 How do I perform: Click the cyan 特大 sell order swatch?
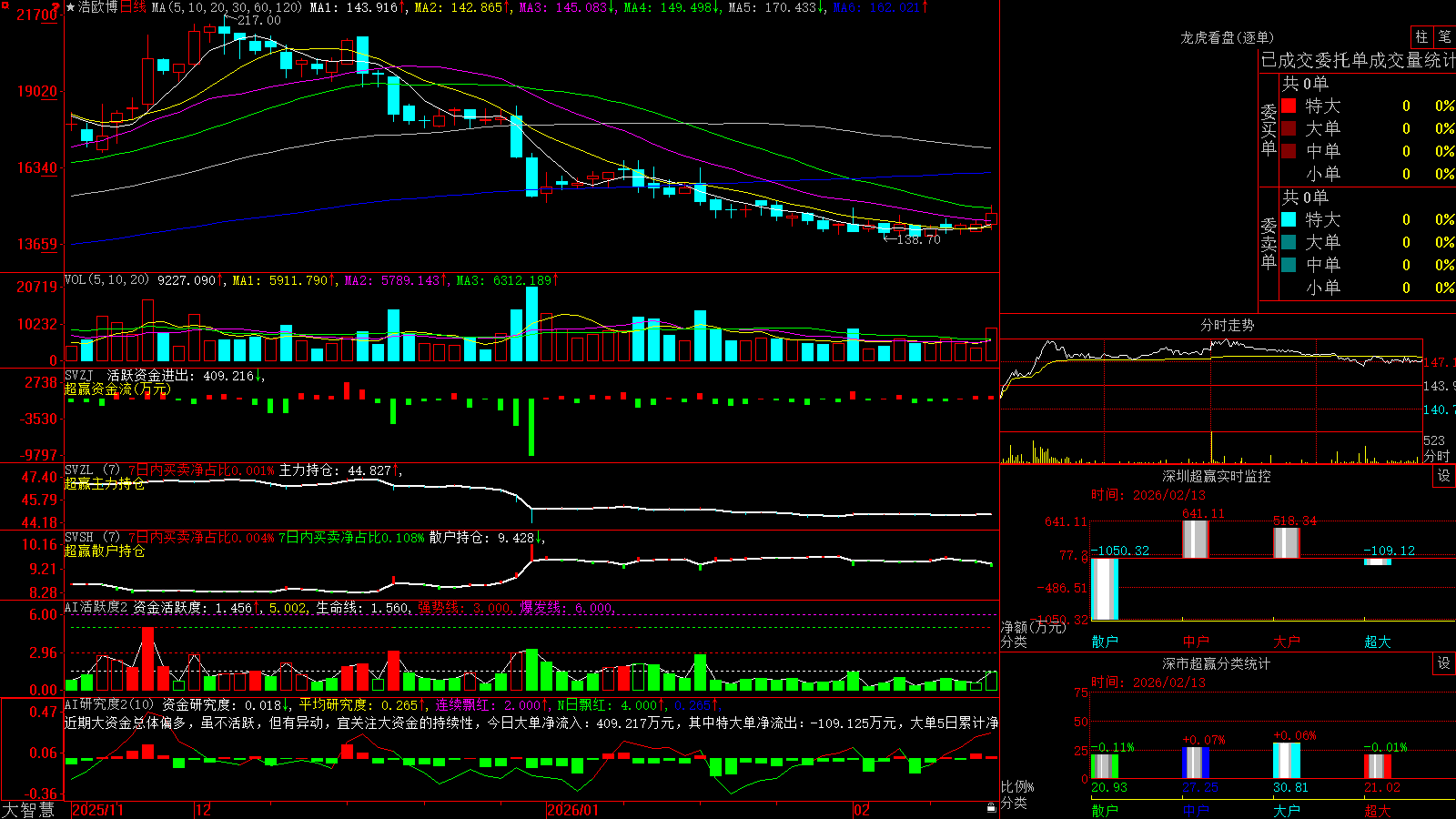click(x=1289, y=219)
